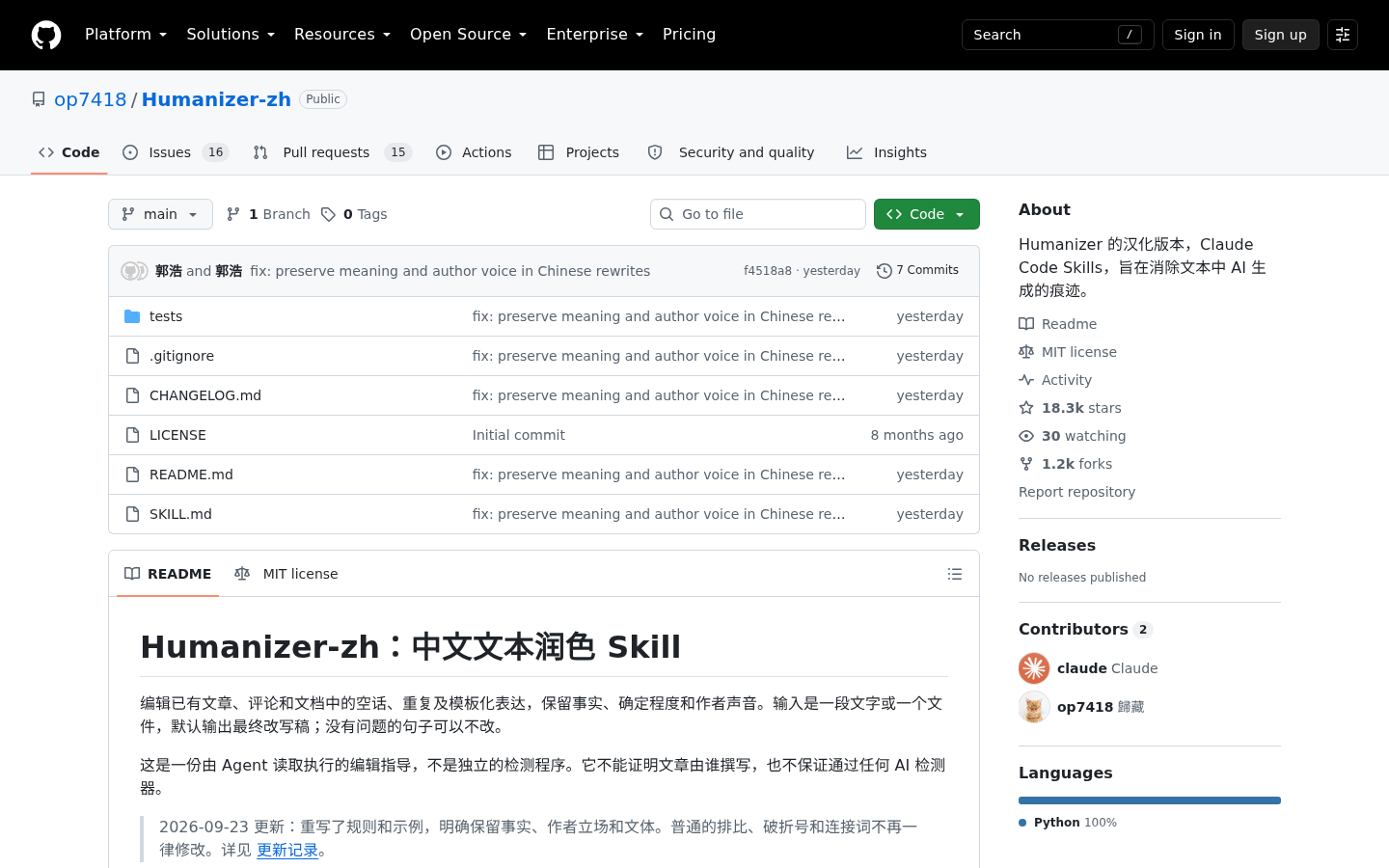This screenshot has height=868, width=1389.
Task: Open the Contributors heading link
Action: tap(1085, 629)
